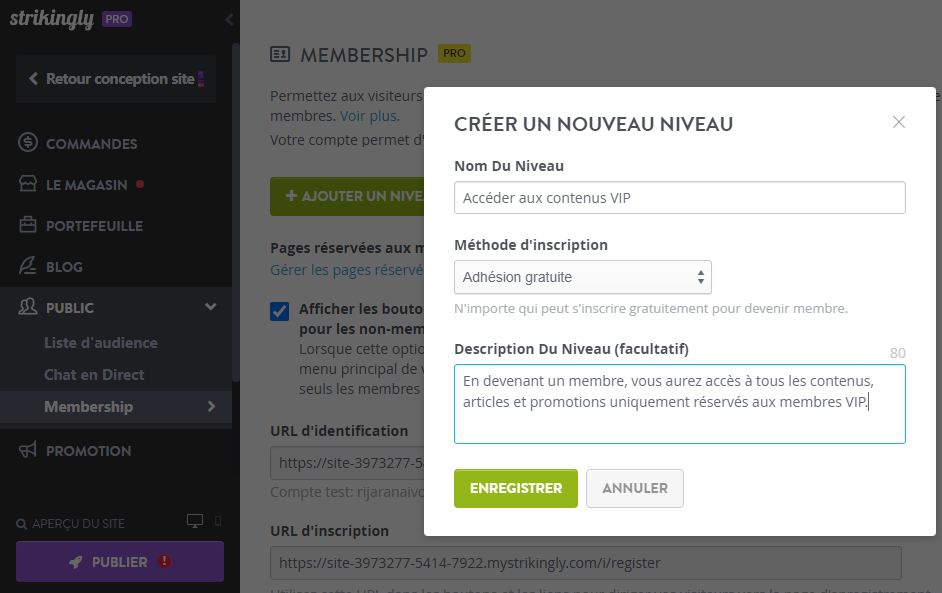Open Le Magasin store icon
The image size is (942, 593).
pyautogui.click(x=28, y=184)
